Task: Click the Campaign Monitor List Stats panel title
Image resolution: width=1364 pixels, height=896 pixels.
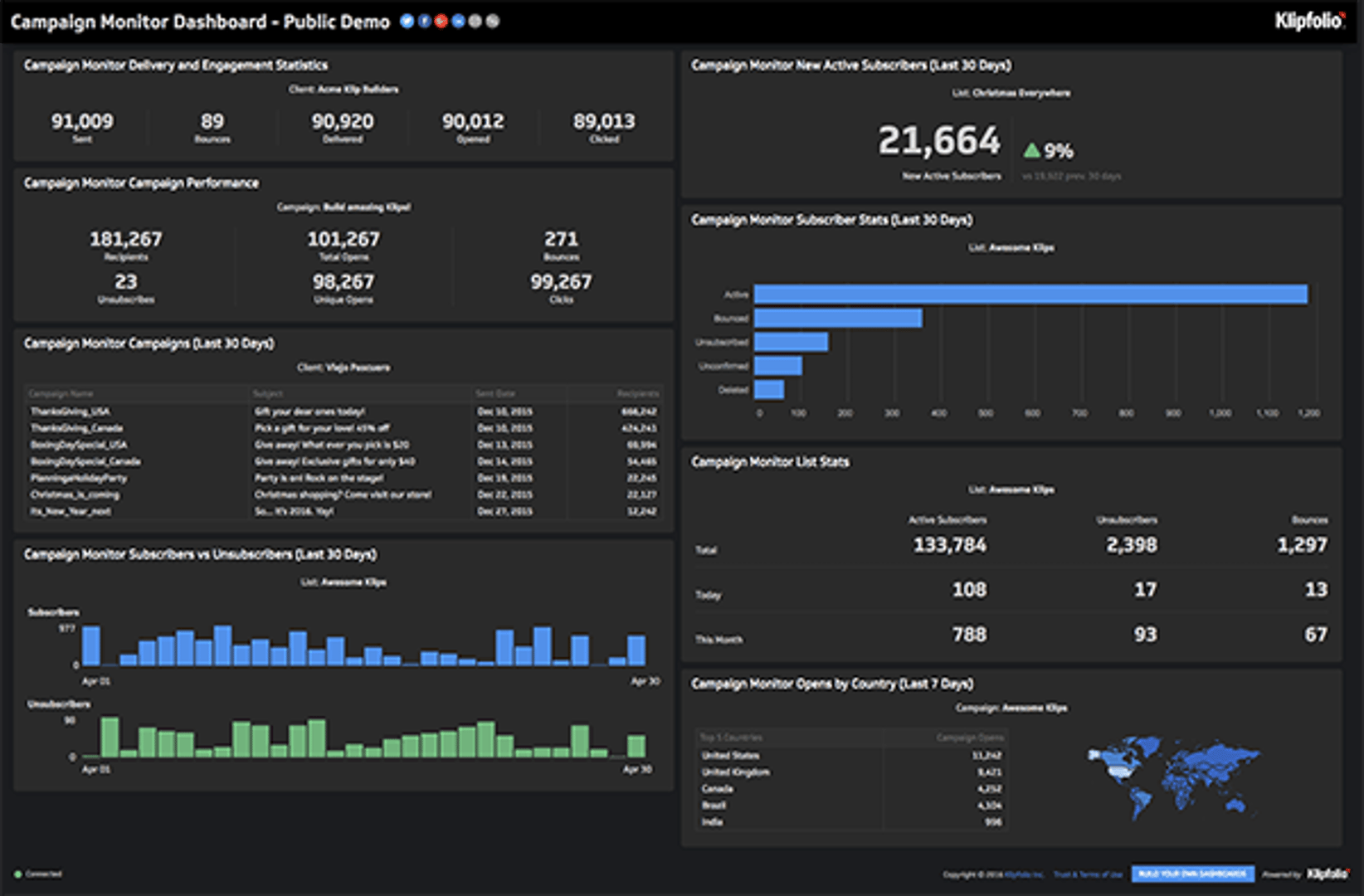Action: pos(770,462)
